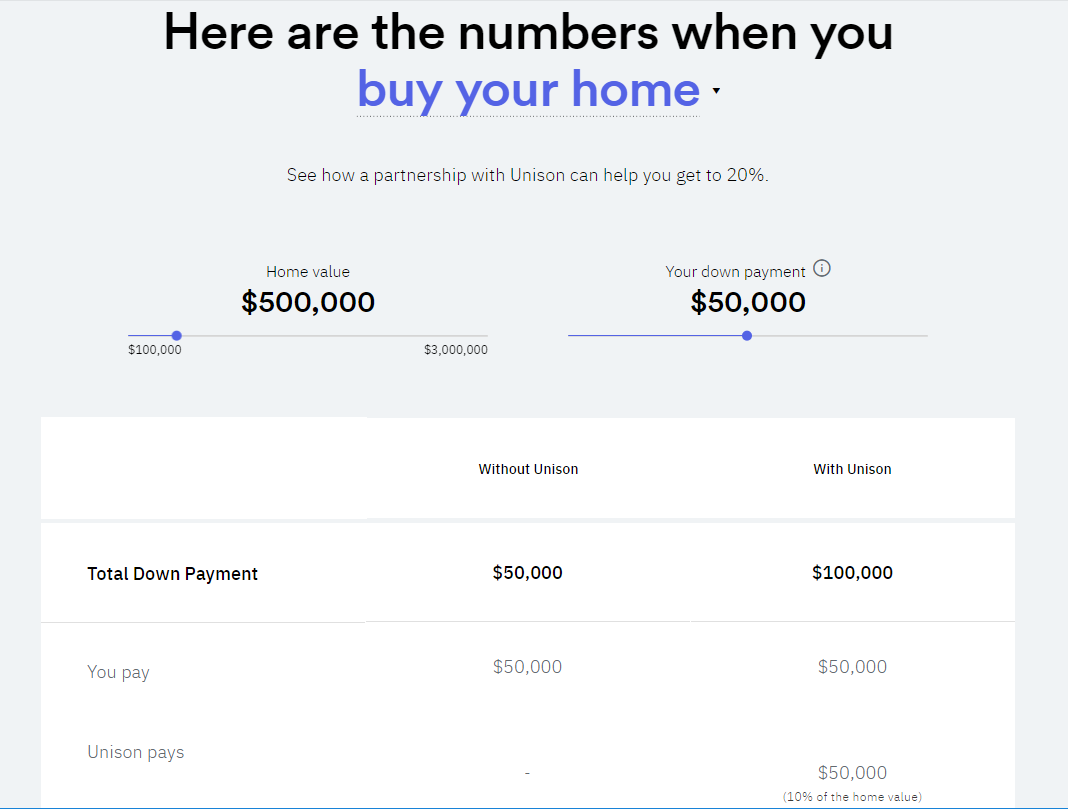This screenshot has width=1068, height=809.
Task: Click the 'buy your home' selector text
Action: (528, 90)
